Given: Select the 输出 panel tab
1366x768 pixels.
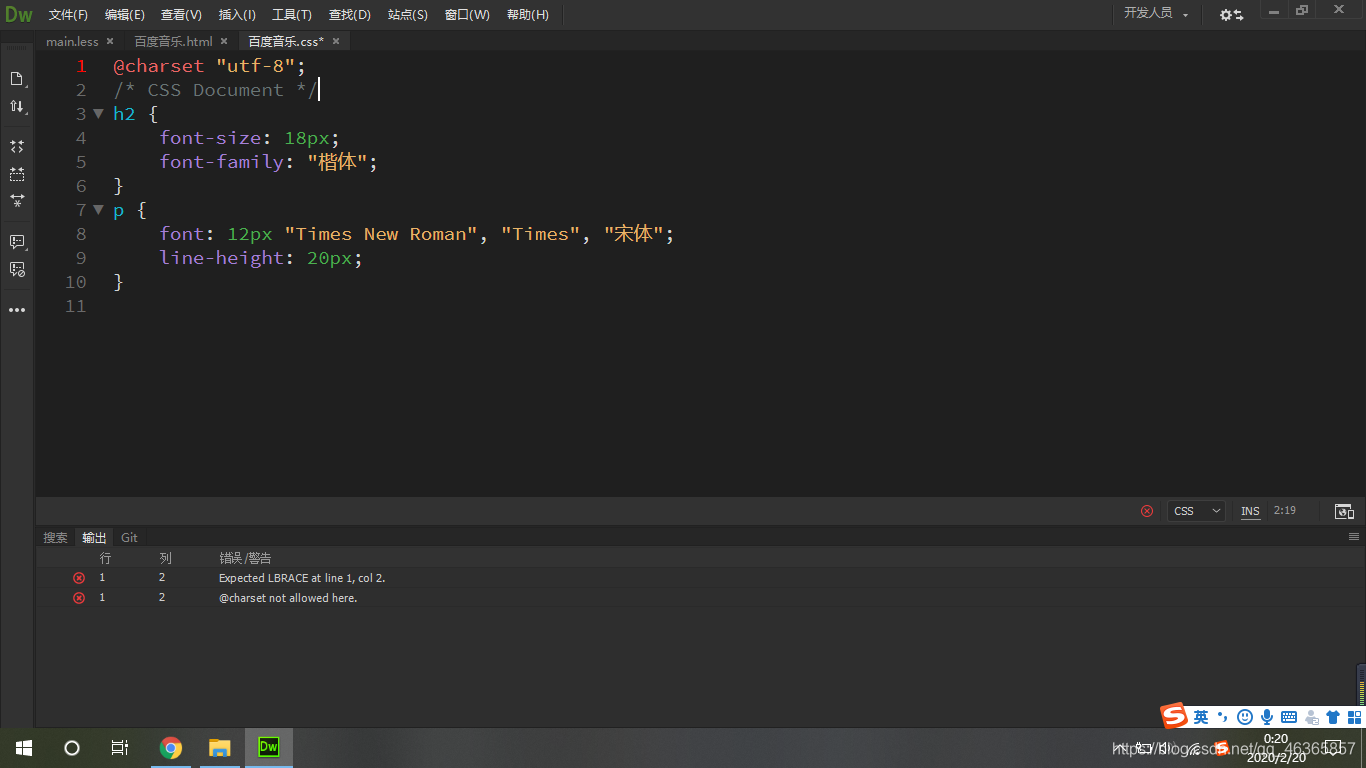Looking at the screenshot, I should pyautogui.click(x=94, y=537).
